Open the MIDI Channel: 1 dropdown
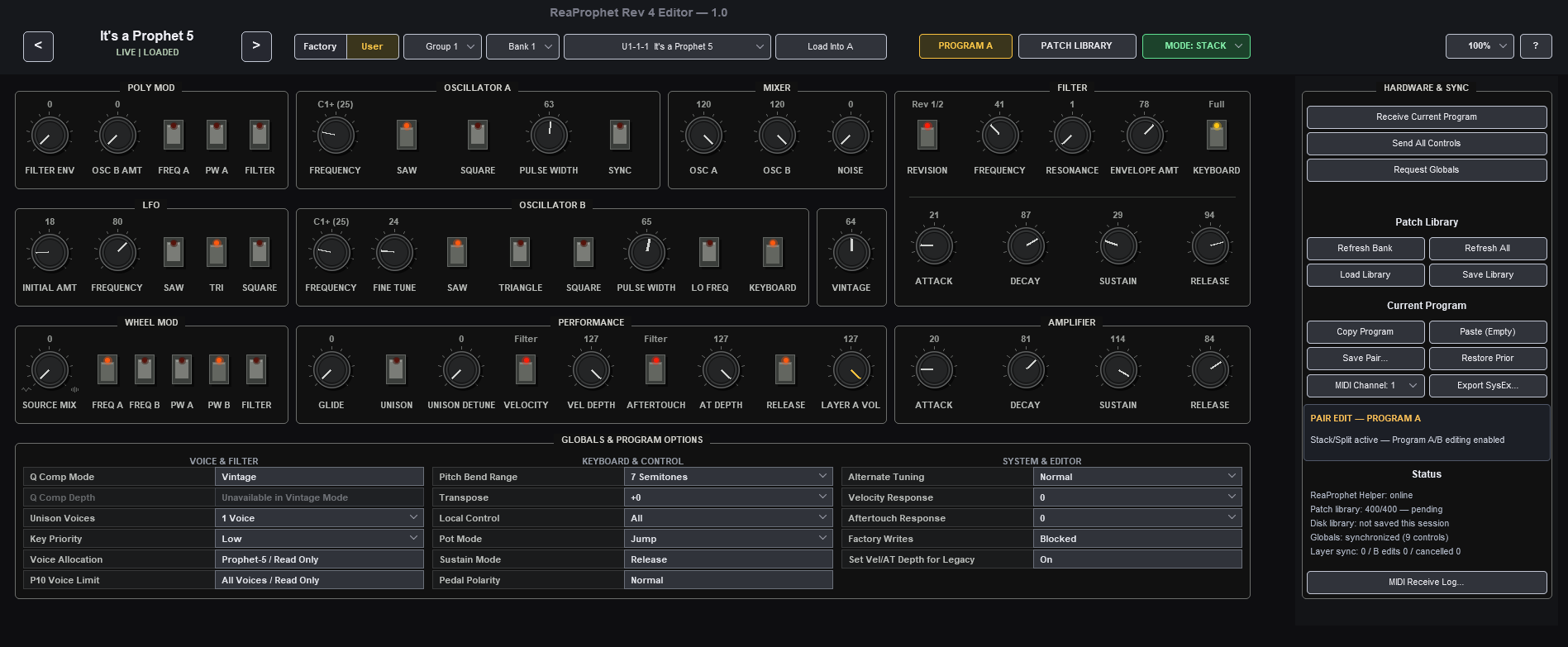The image size is (1568, 647). [1365, 385]
